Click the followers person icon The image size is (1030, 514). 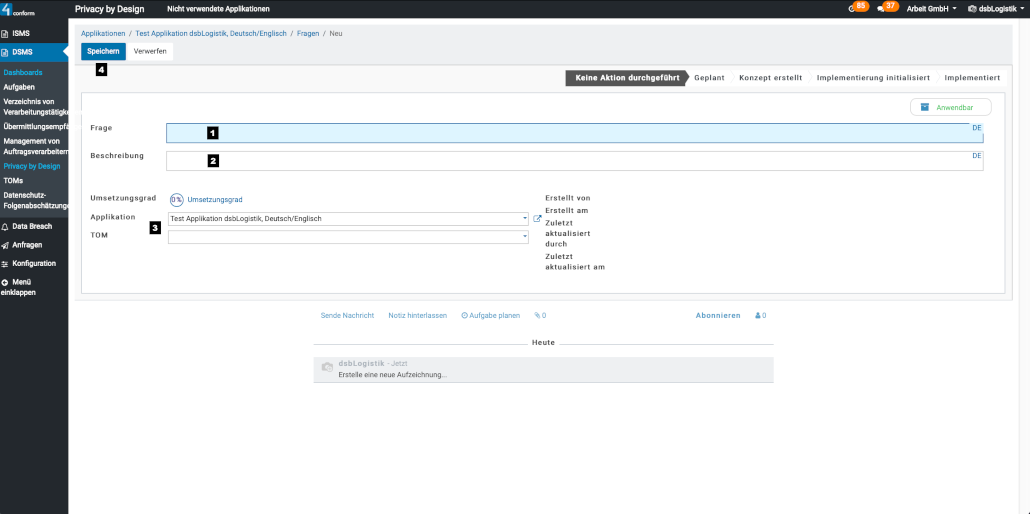point(760,315)
